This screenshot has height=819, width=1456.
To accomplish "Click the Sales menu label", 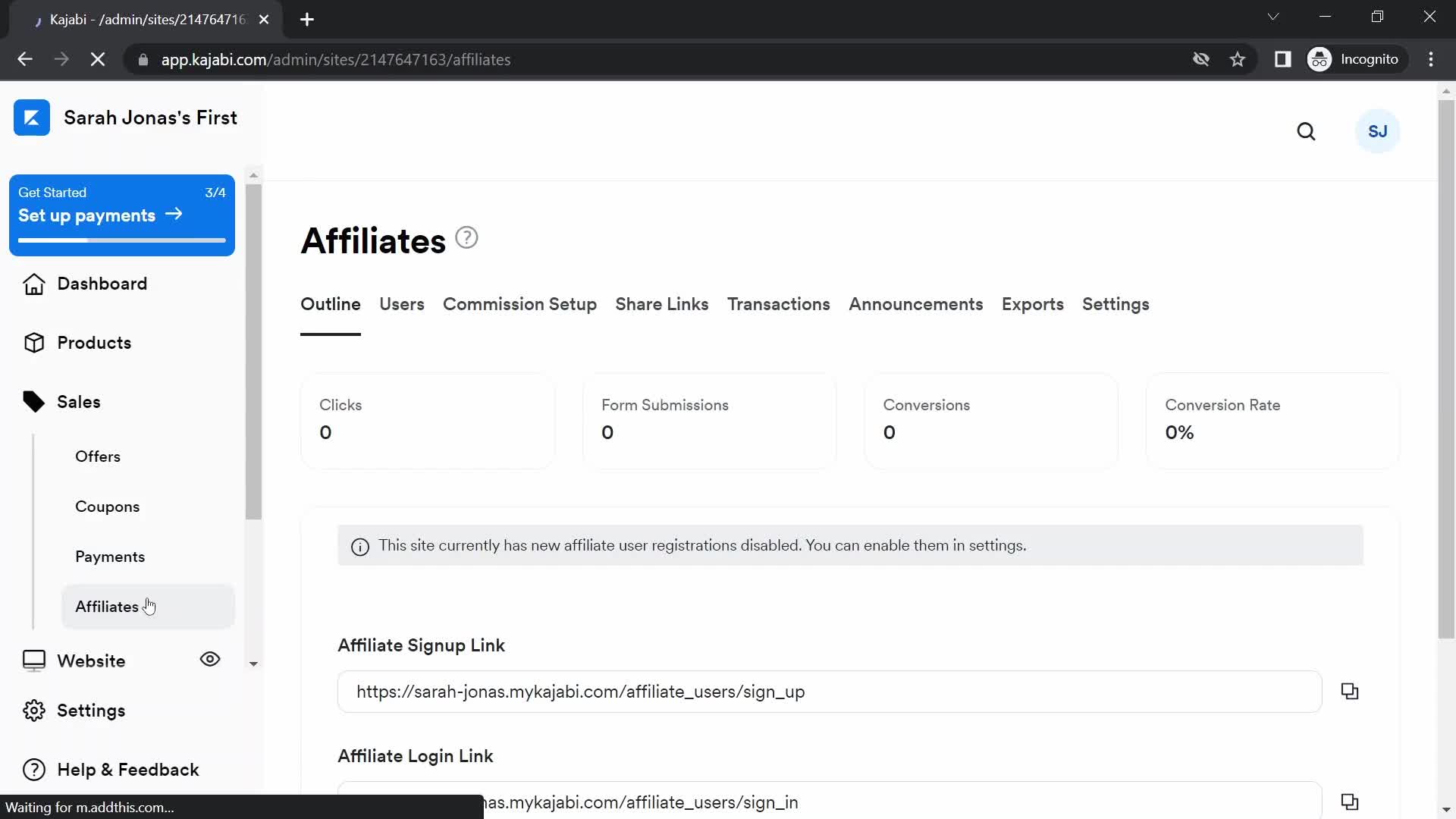I will [x=79, y=402].
